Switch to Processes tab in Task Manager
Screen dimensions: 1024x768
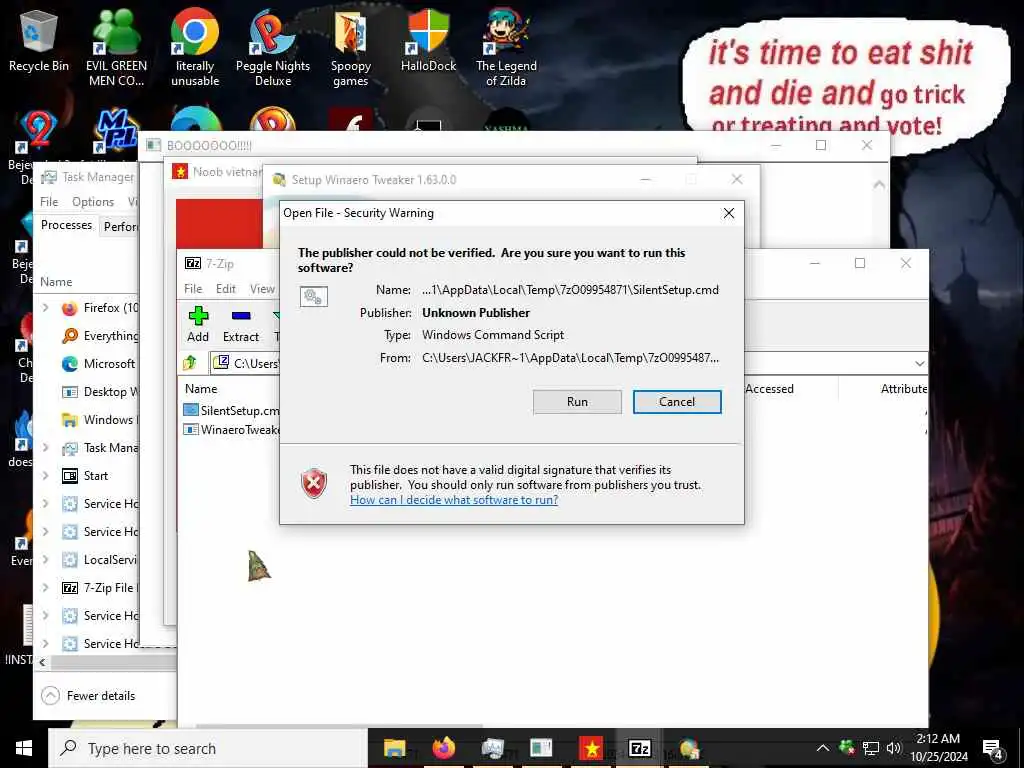[x=67, y=225]
